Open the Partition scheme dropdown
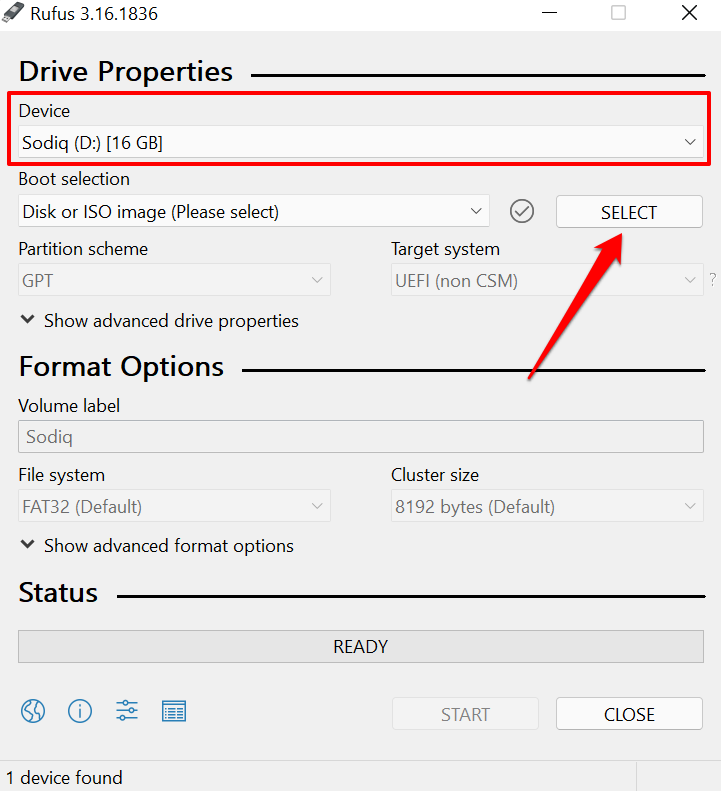Image resolution: width=721 pixels, height=791 pixels. point(174,281)
